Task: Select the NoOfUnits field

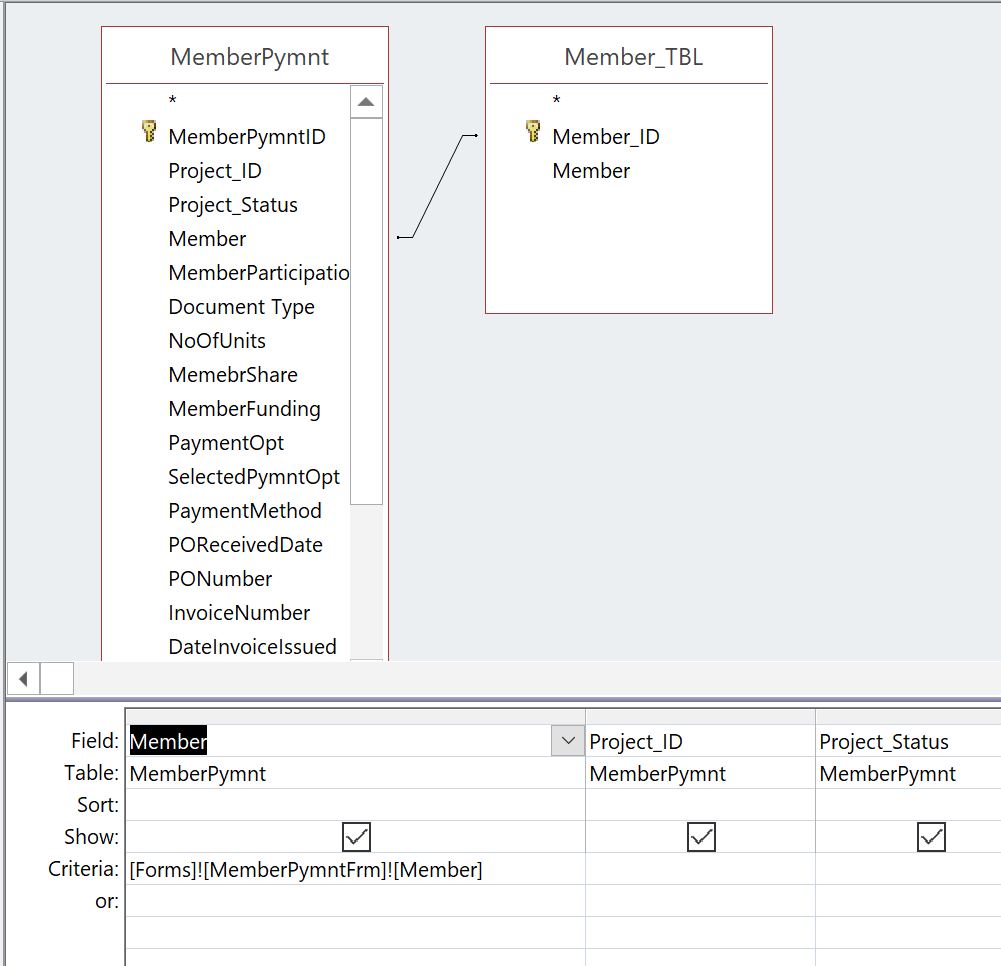Action: pos(217,341)
